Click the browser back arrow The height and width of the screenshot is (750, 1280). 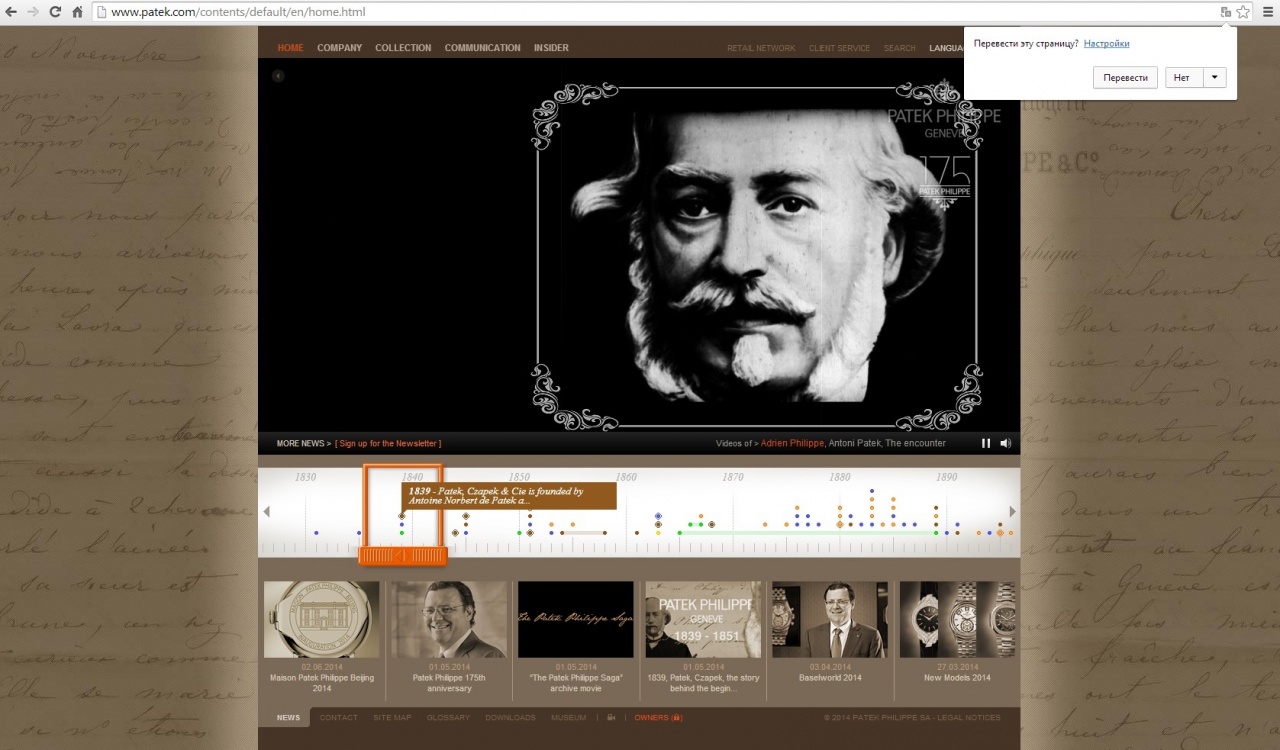pos(11,12)
